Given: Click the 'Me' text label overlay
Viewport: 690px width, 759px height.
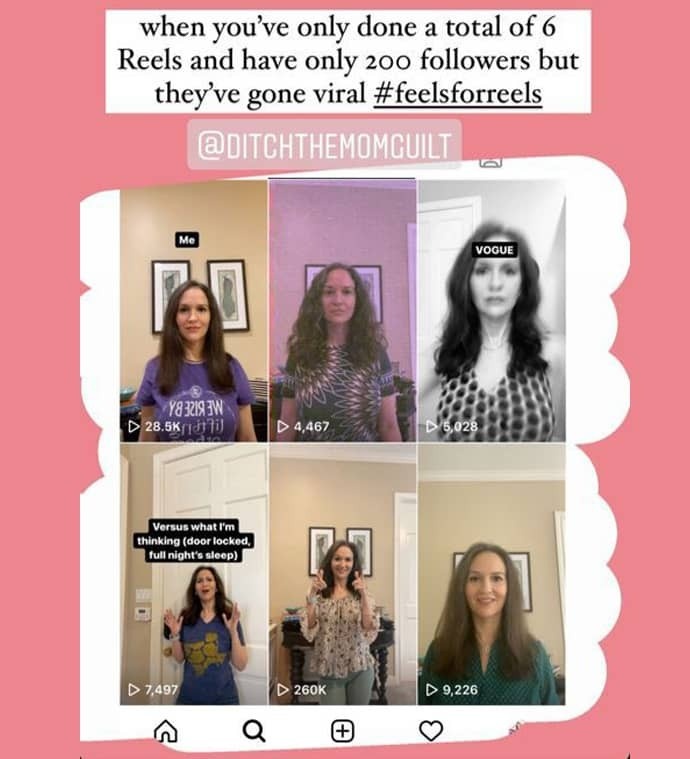Looking at the screenshot, I should (x=187, y=240).
